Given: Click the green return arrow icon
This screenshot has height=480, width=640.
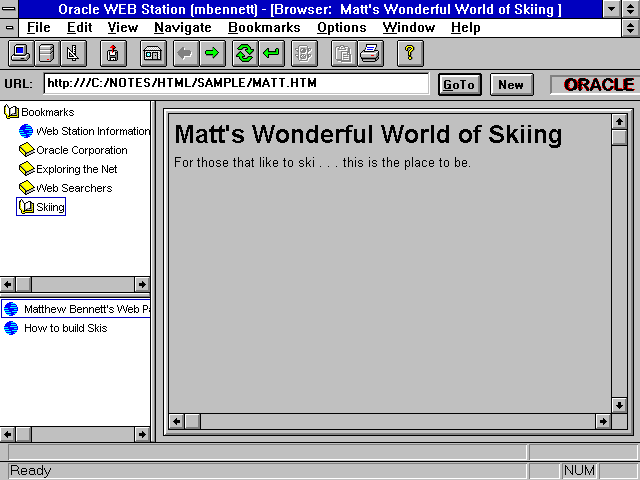Looking at the screenshot, I should click(x=271, y=53).
